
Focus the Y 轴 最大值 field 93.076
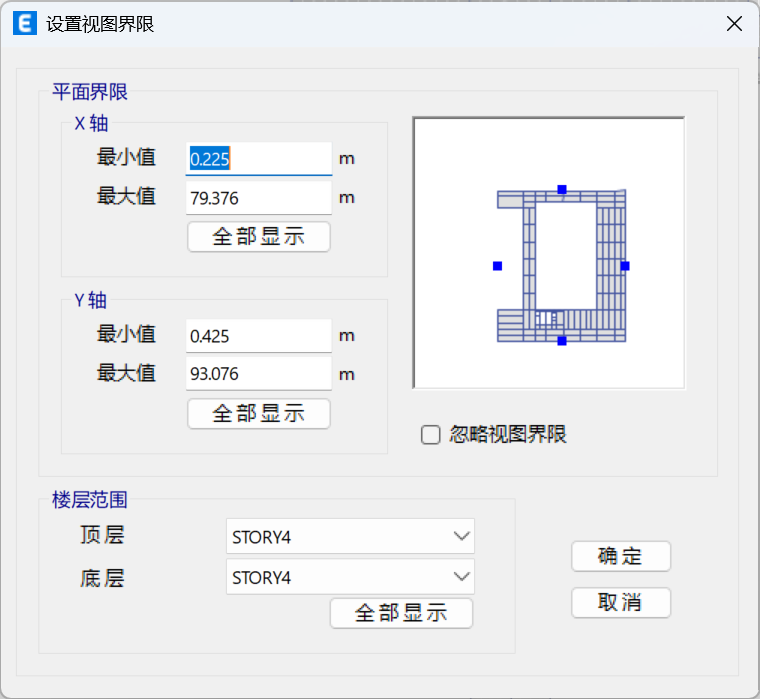click(258, 374)
